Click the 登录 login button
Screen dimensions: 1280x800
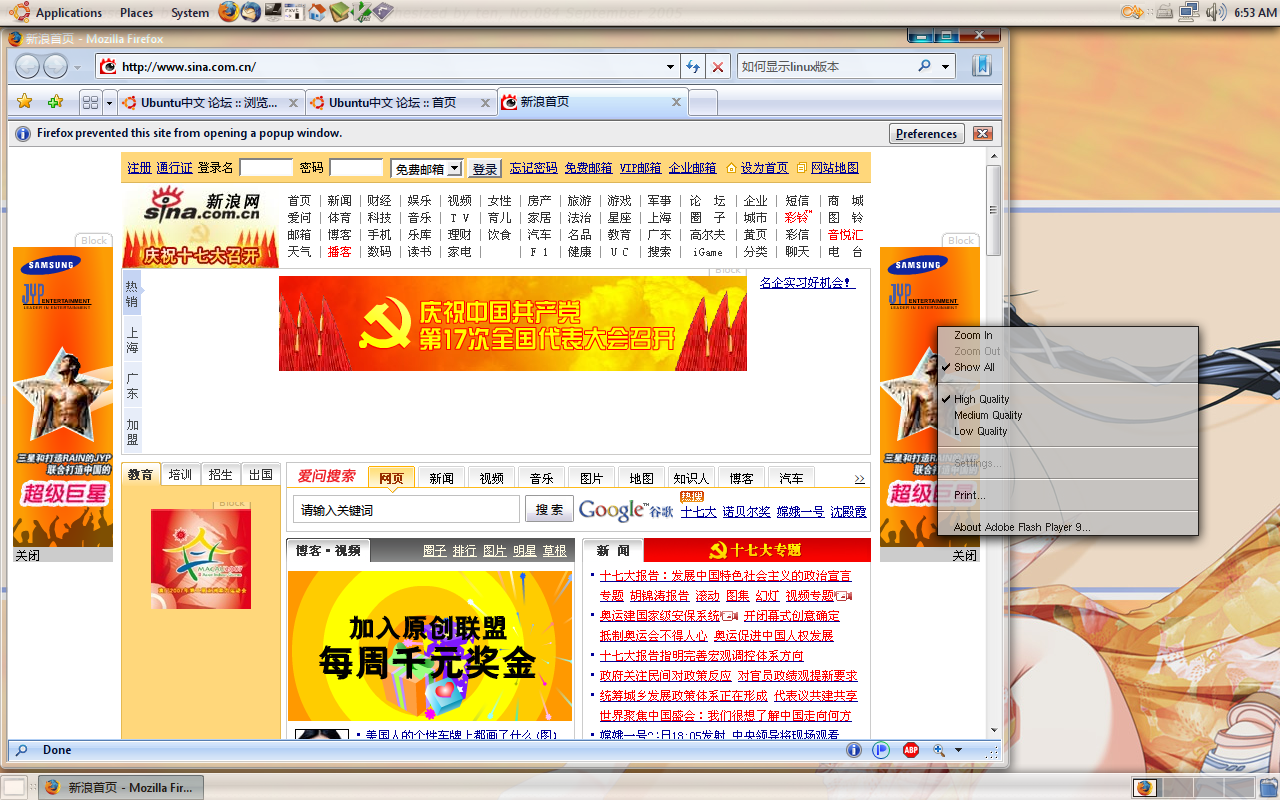point(484,169)
